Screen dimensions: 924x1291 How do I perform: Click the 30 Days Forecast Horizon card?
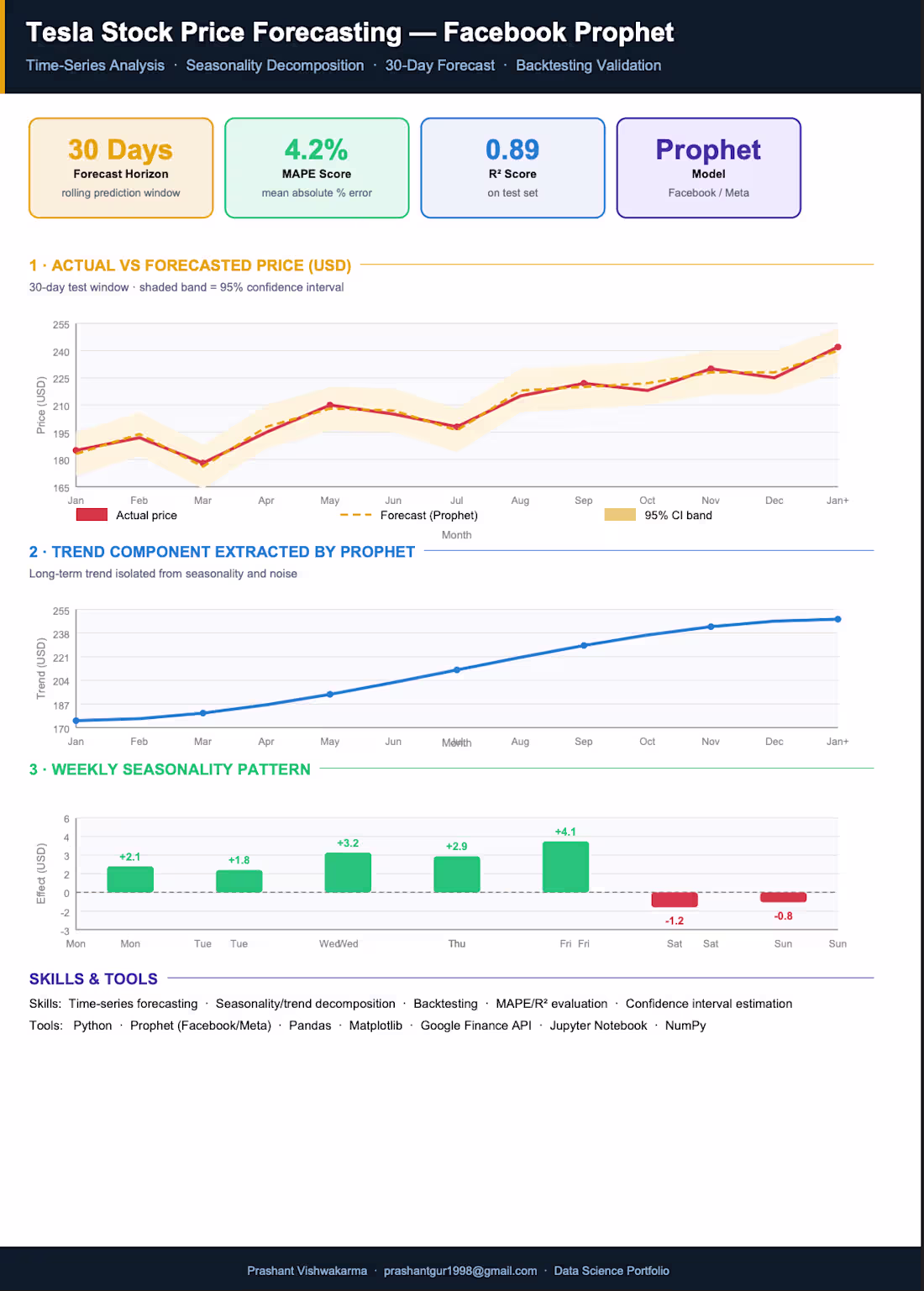point(121,168)
